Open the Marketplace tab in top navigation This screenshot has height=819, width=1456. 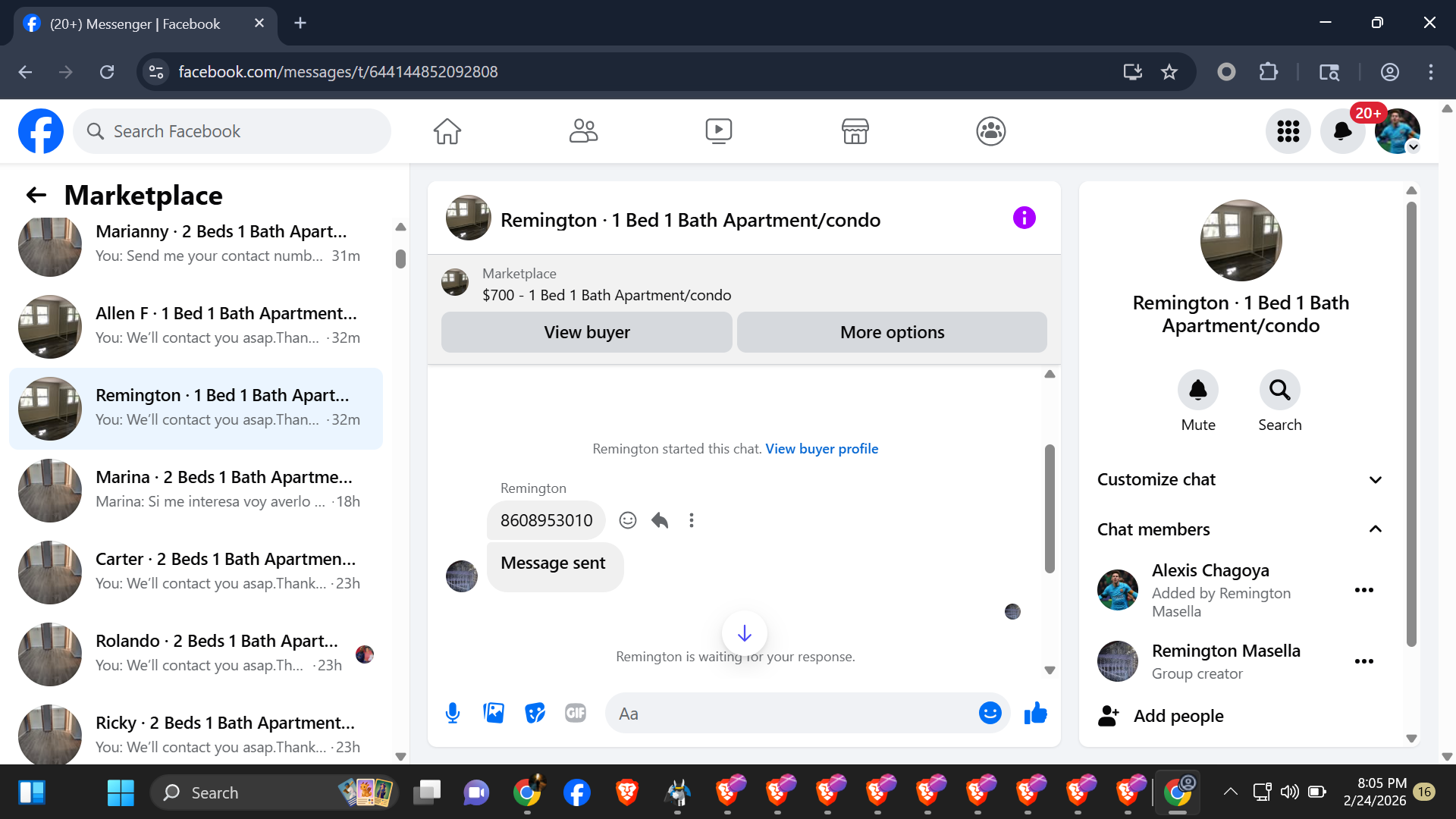(855, 131)
